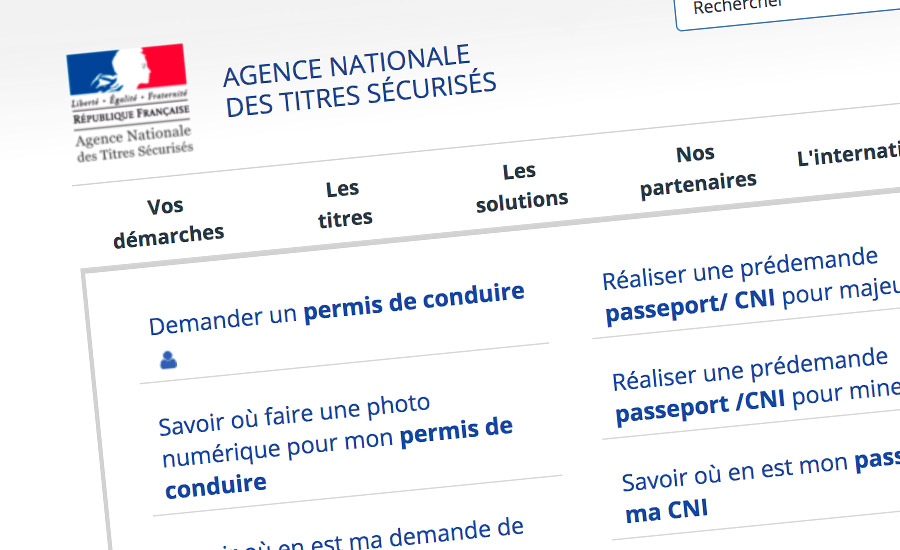Open the Demander un permis de conduire link
The image size is (900, 550).
pyautogui.click(x=336, y=308)
